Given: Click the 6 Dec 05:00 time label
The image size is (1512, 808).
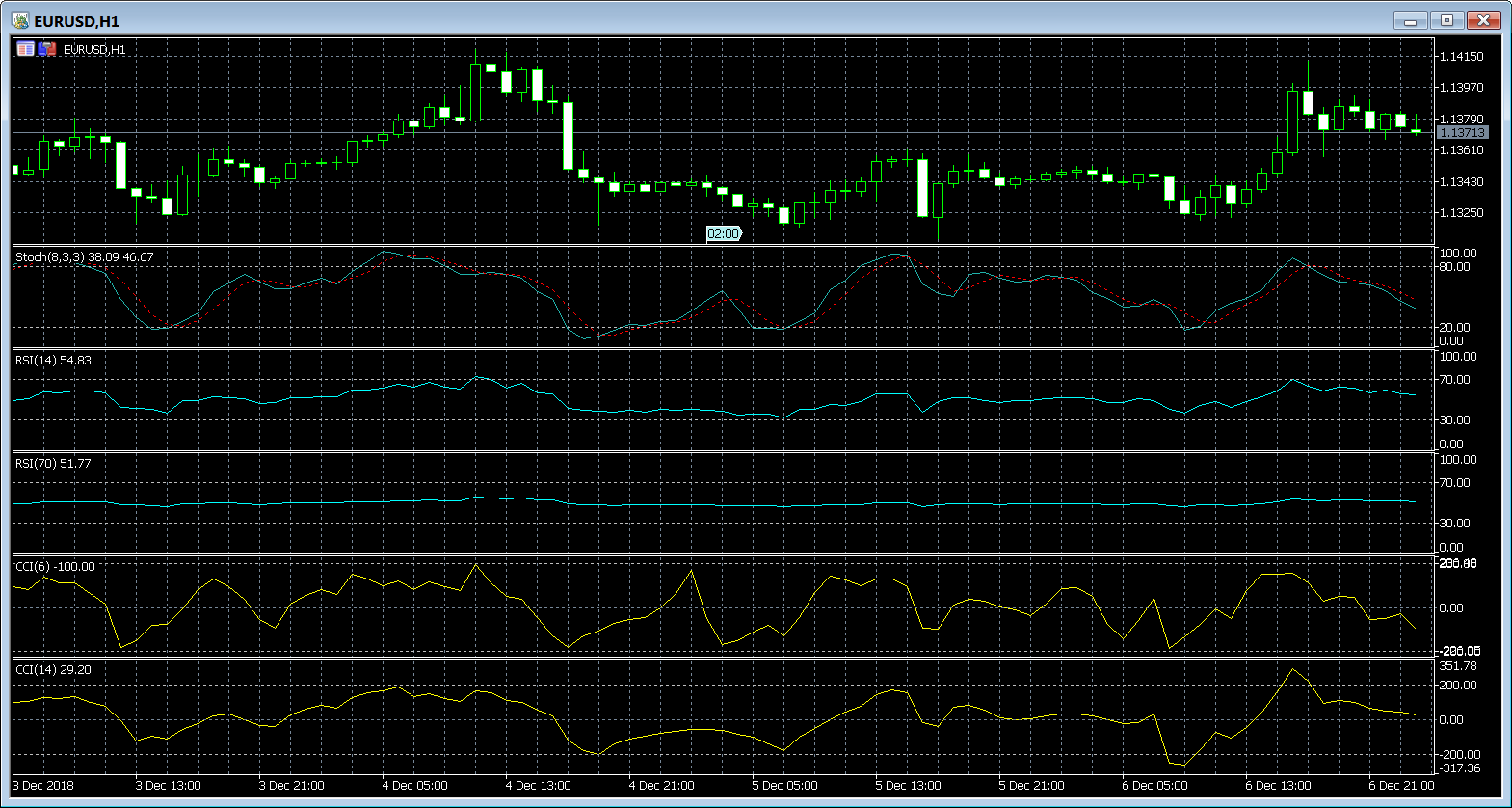Looking at the screenshot, I should coord(1154,786).
